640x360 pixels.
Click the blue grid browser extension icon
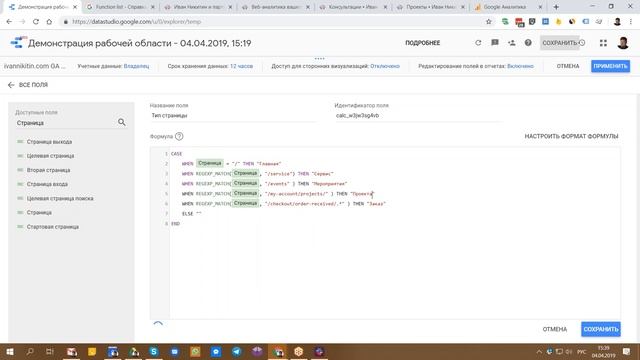coord(545,22)
